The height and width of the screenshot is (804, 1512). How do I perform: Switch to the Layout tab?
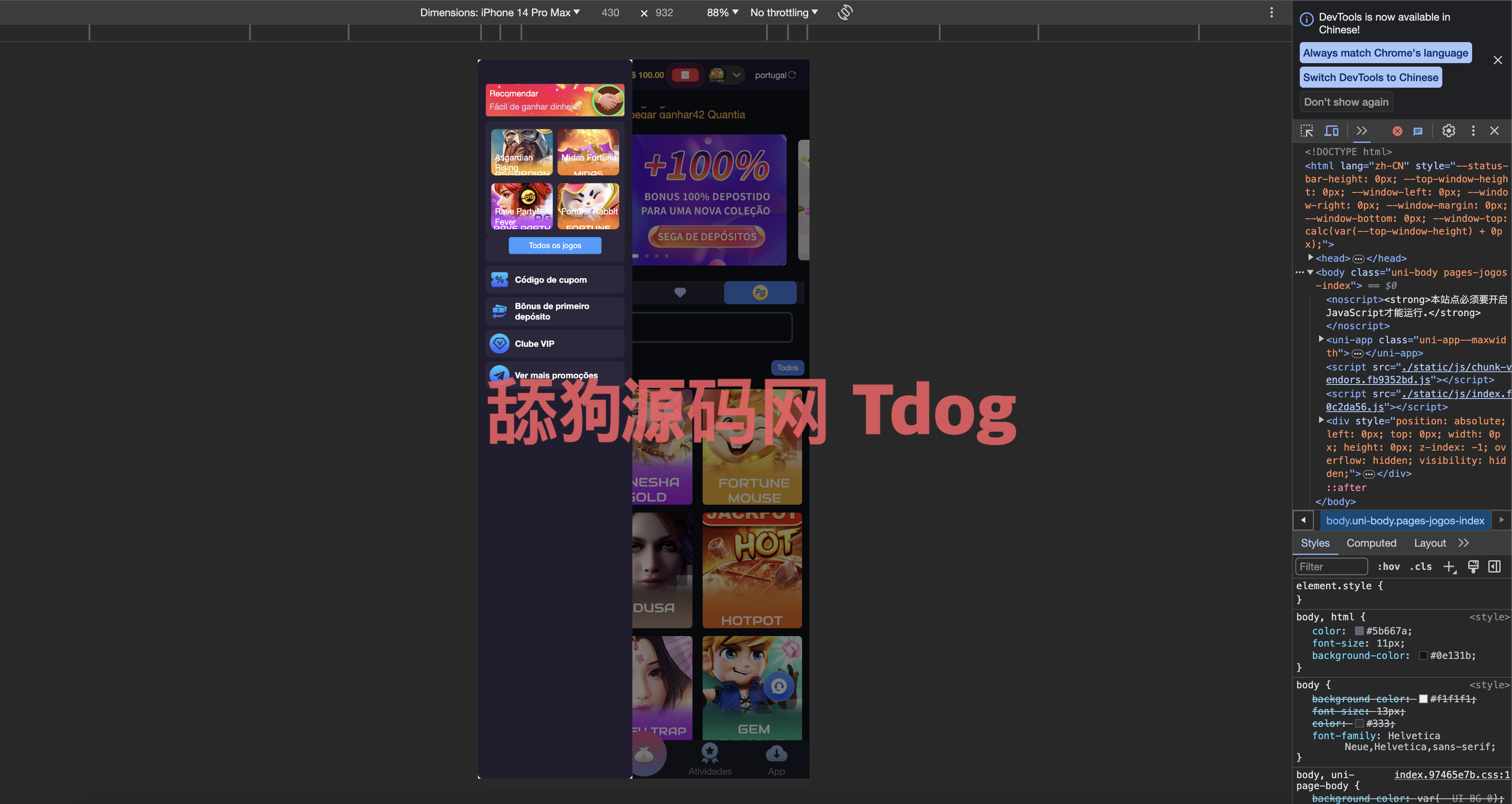1429,543
